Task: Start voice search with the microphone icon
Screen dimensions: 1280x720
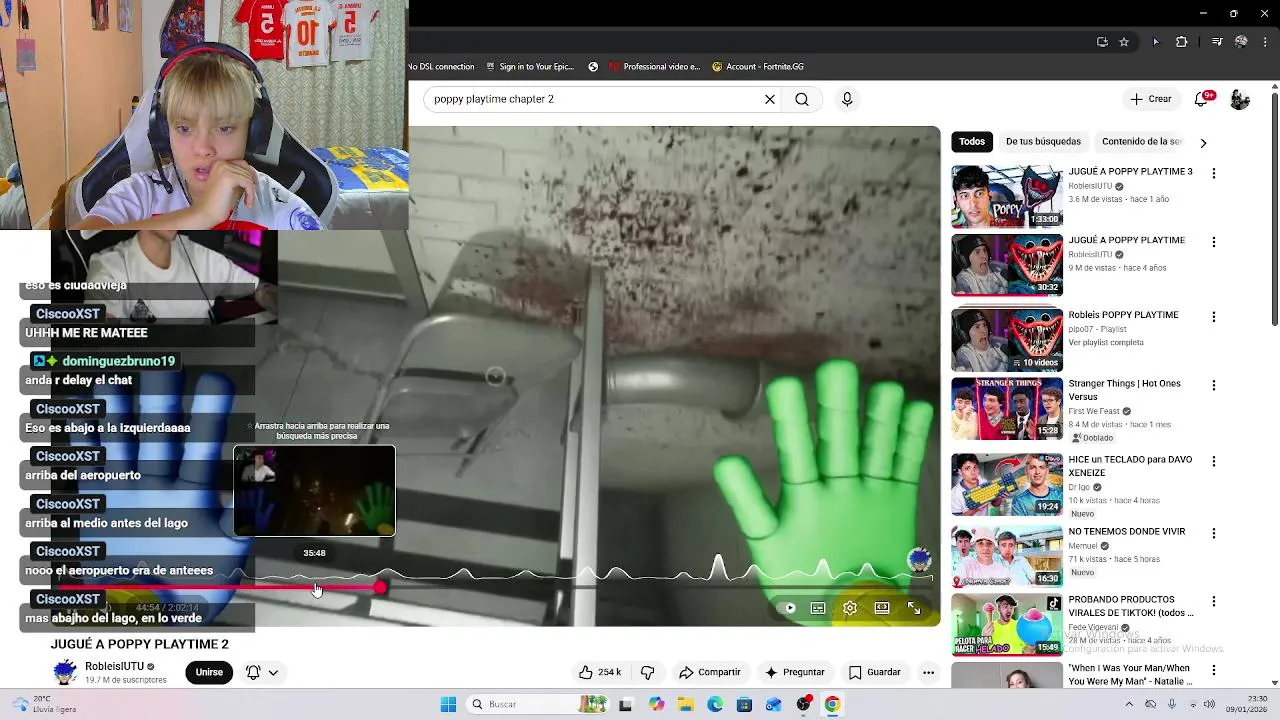Action: (847, 99)
